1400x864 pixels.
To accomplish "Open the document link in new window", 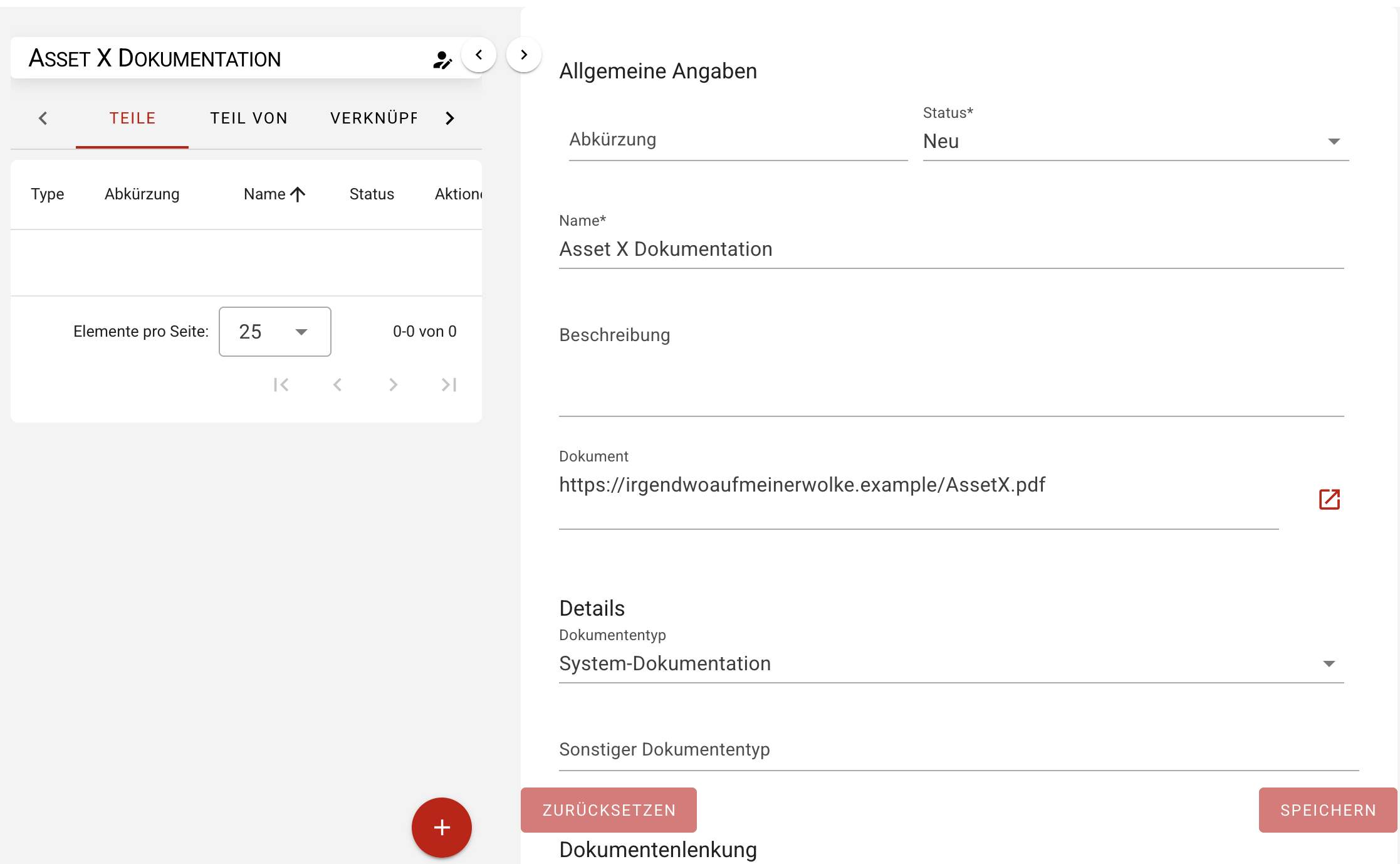I will 1329,499.
